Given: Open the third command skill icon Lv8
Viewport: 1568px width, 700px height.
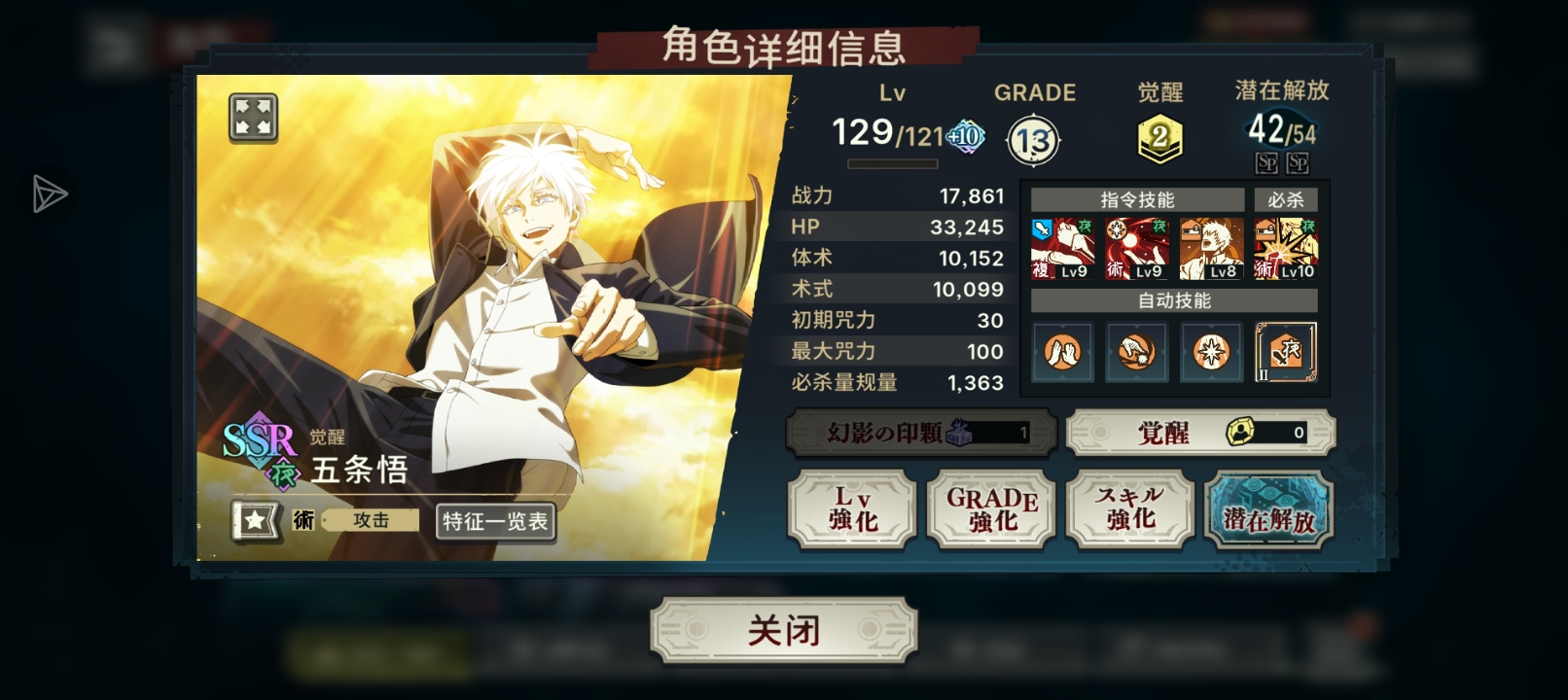Looking at the screenshot, I should 1211,249.
